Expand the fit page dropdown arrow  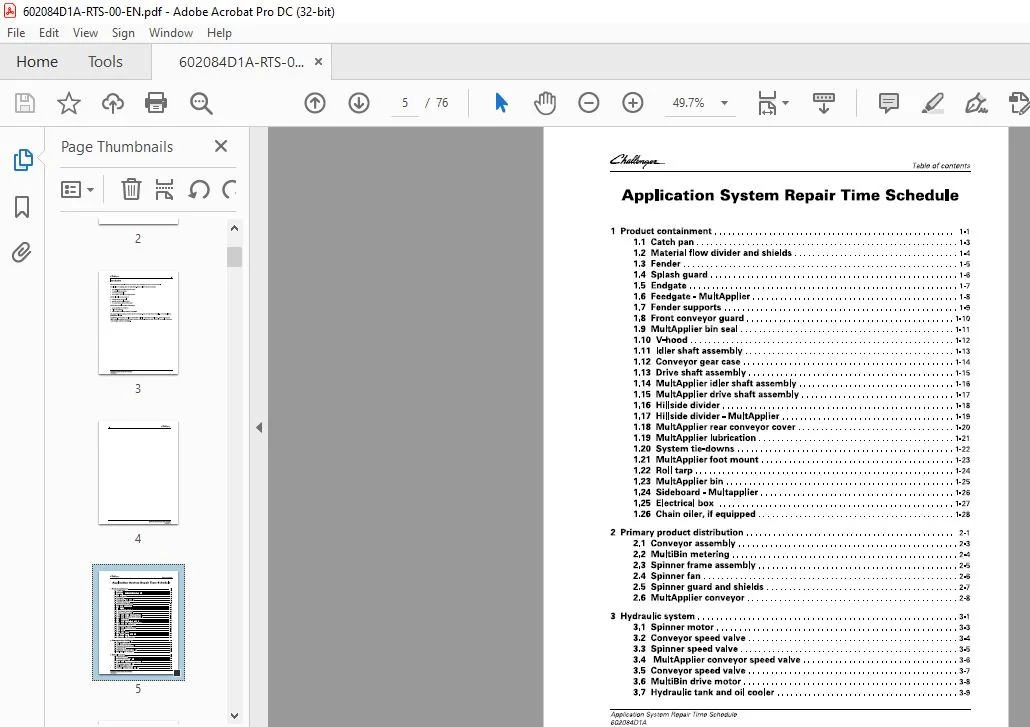786,103
